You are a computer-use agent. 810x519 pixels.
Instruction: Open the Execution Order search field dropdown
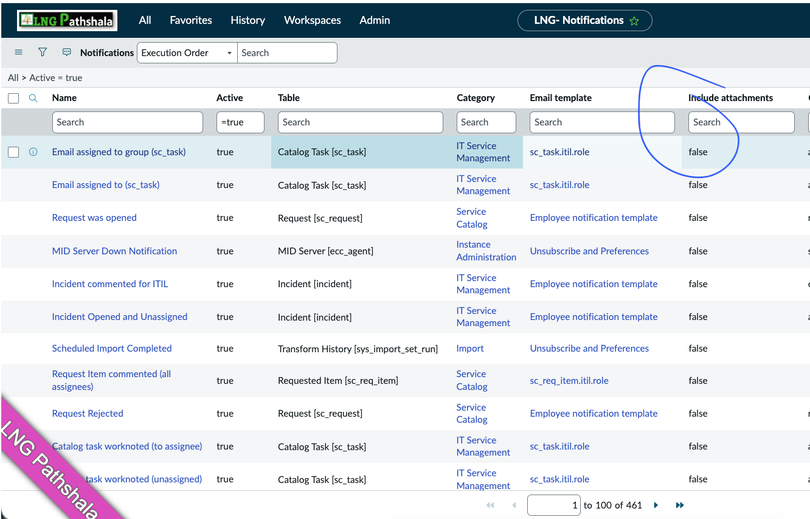pos(187,53)
